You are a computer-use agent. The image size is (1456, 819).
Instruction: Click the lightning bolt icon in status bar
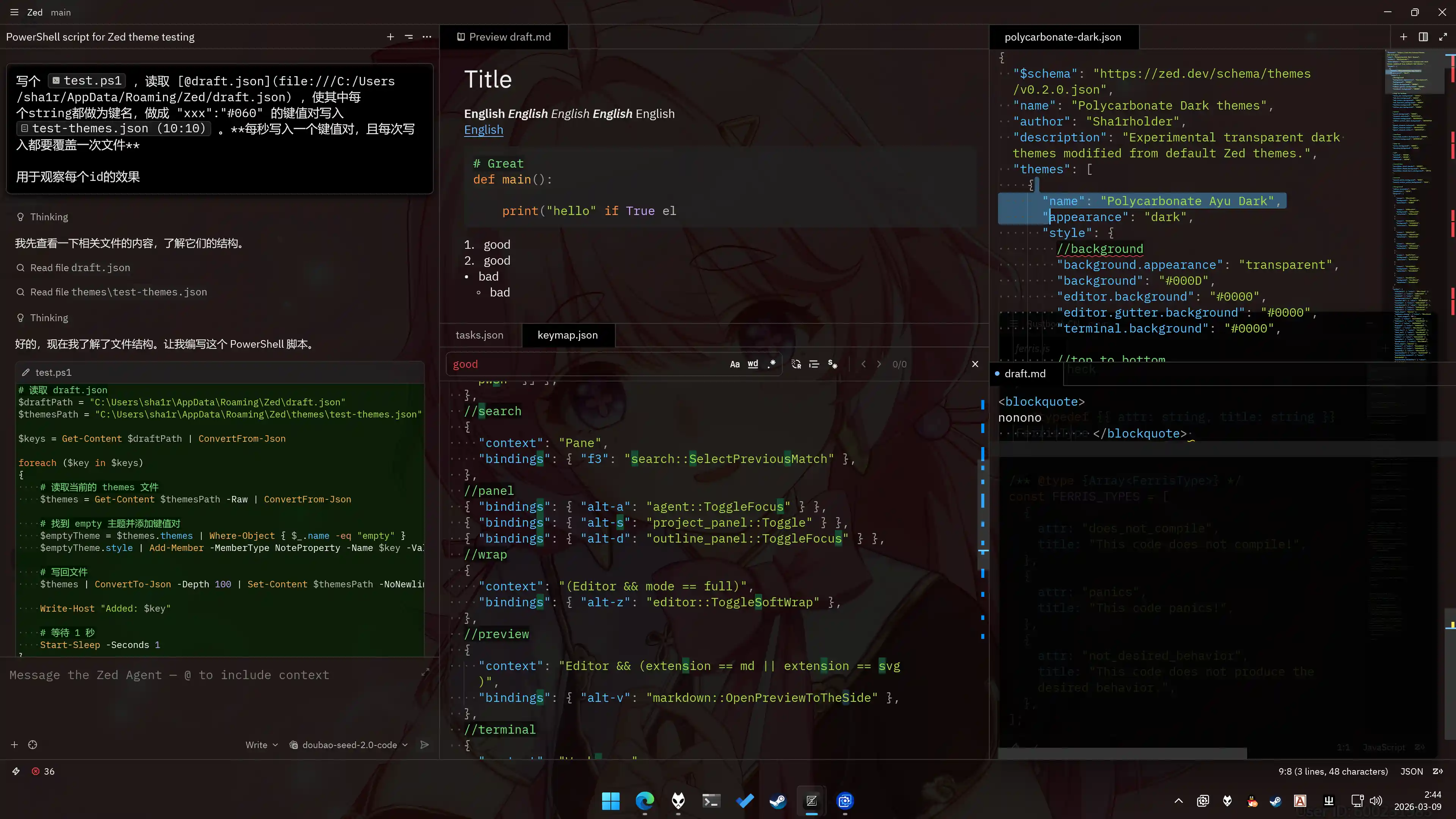click(x=16, y=772)
